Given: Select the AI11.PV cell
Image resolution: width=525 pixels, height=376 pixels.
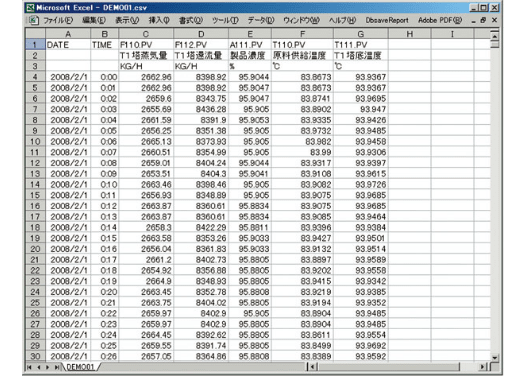Looking at the screenshot, I should pos(250,45).
